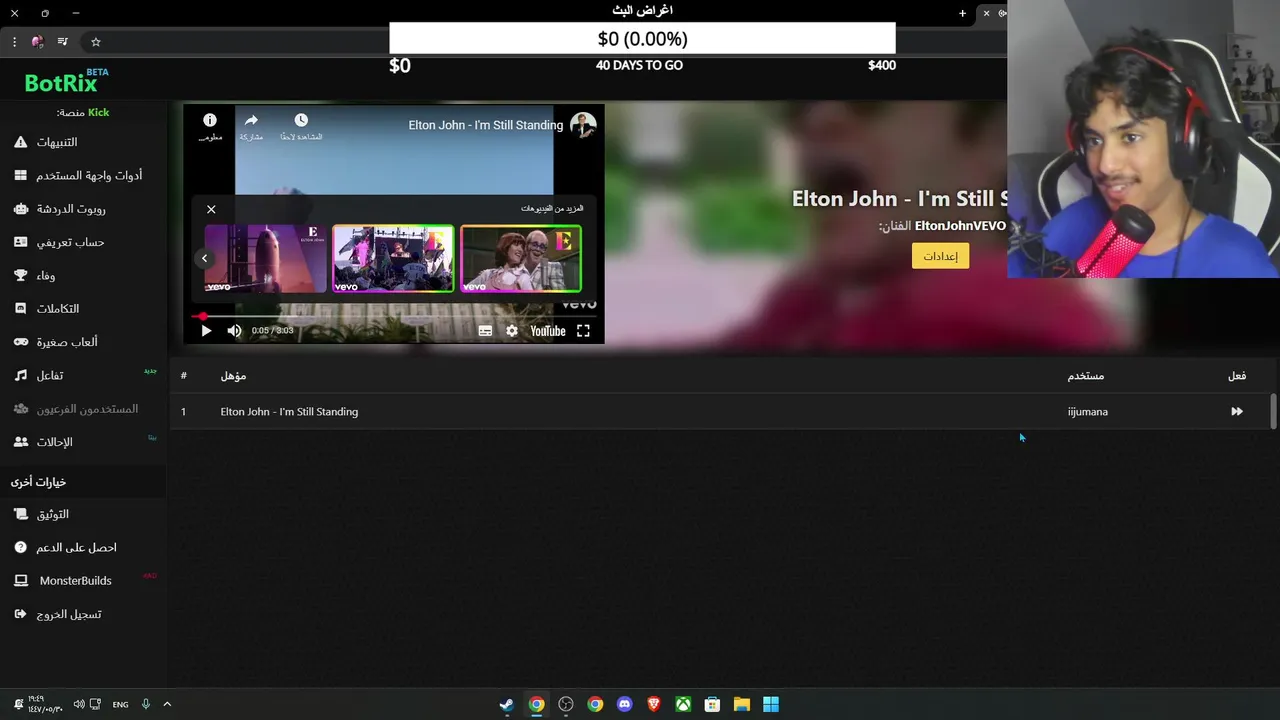Click the user name iijumana

1087,411
